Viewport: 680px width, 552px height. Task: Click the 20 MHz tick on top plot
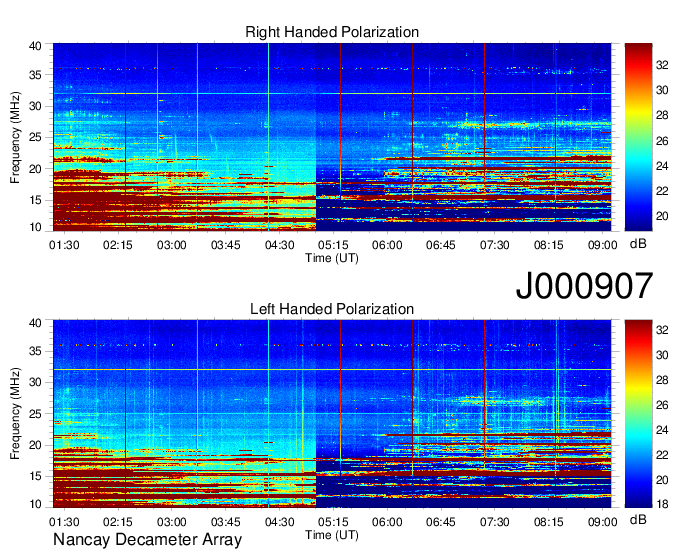35,169
